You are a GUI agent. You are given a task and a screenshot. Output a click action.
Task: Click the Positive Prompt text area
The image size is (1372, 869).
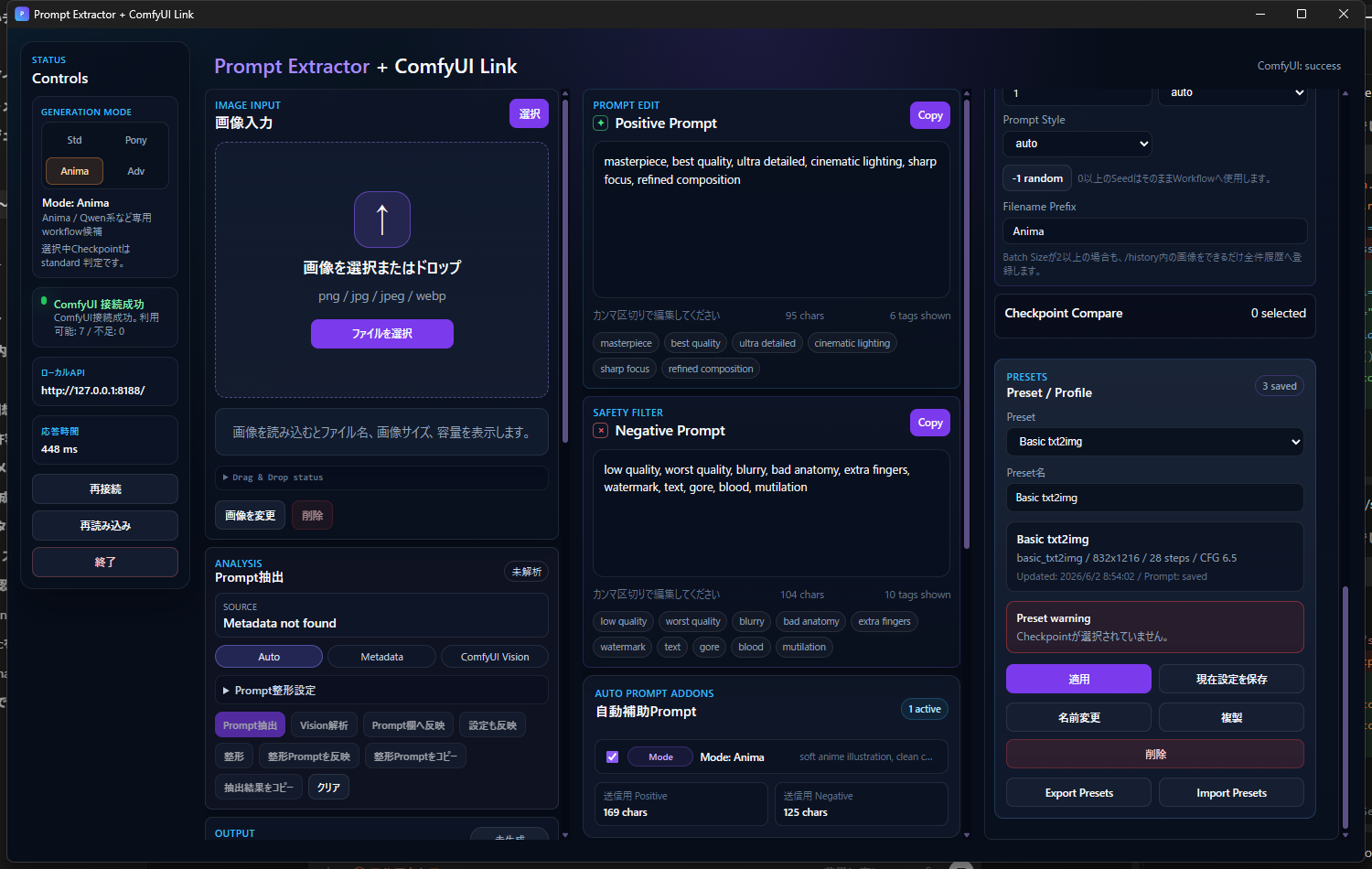pyautogui.click(x=771, y=220)
